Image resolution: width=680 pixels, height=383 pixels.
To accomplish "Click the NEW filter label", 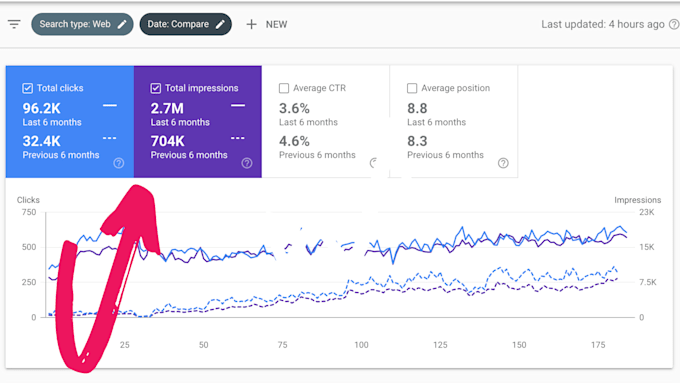I will tap(276, 24).
